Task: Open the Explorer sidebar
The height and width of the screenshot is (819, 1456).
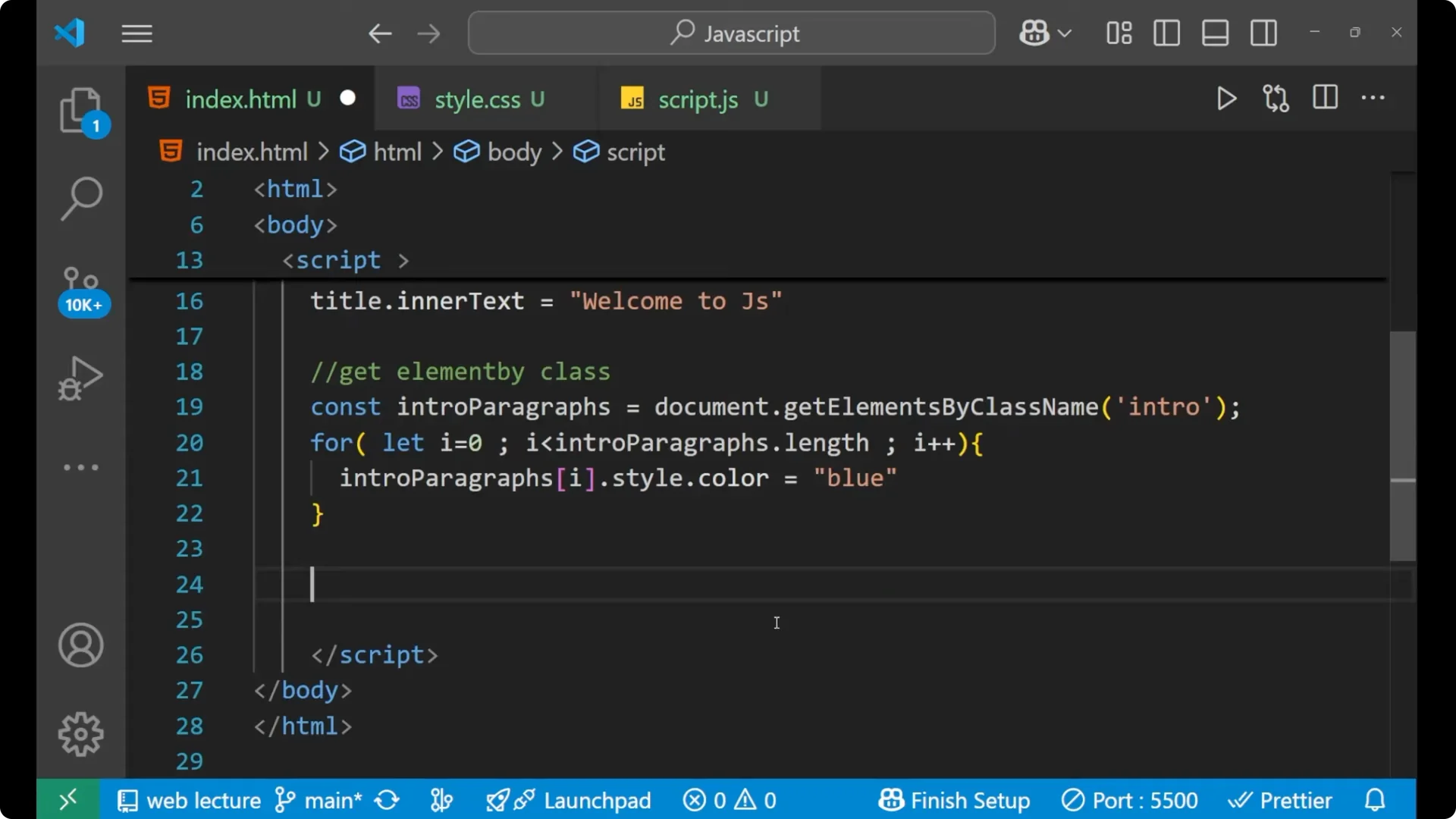Action: [81, 111]
